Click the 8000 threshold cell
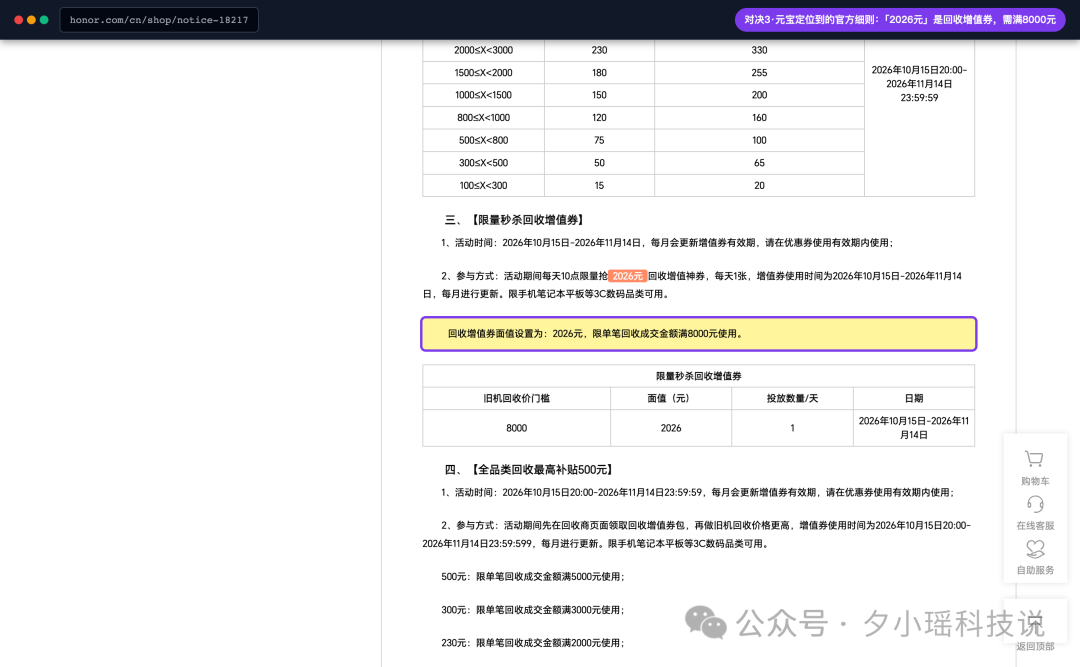 (x=517, y=428)
